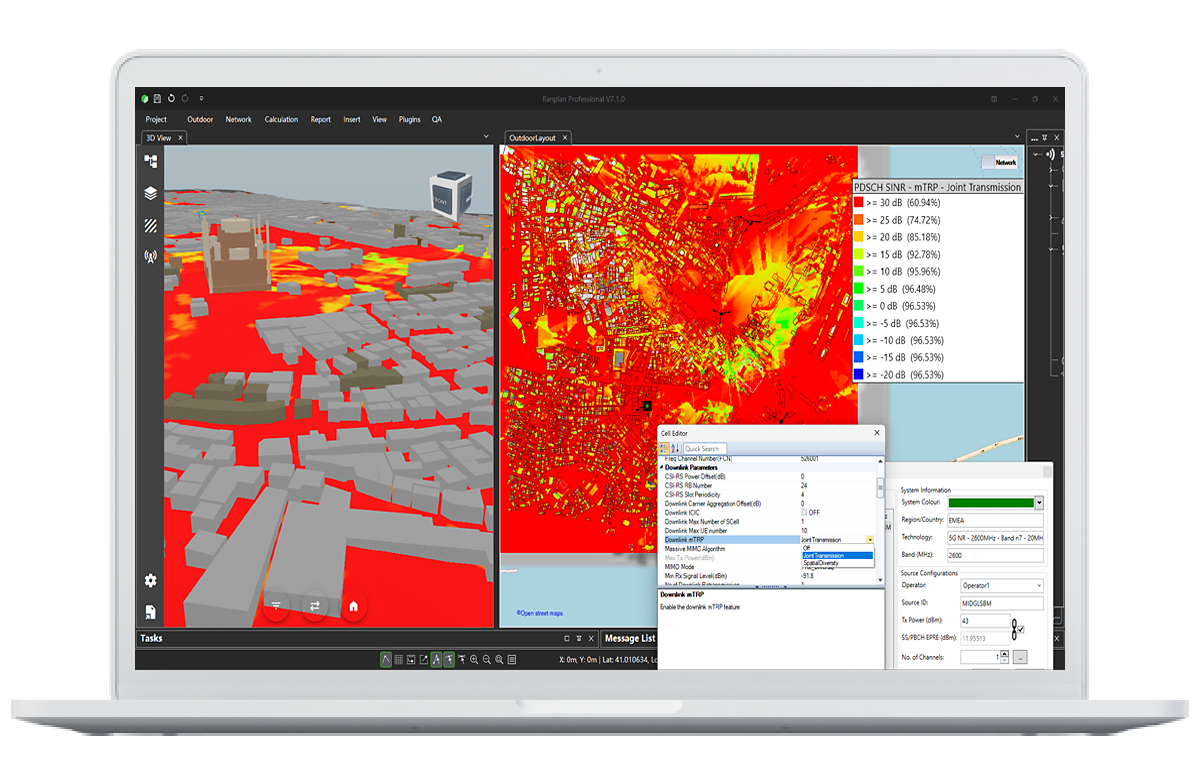
Task: Open the Plugins menu
Action: [410, 119]
